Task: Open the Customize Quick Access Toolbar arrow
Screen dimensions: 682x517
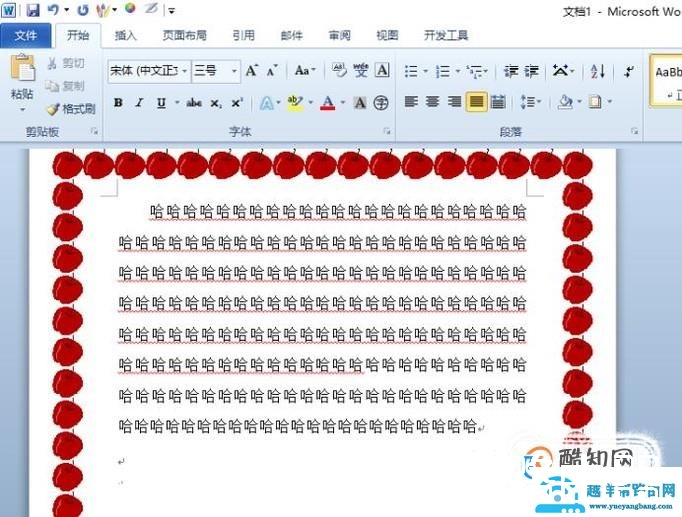Action: [172, 11]
